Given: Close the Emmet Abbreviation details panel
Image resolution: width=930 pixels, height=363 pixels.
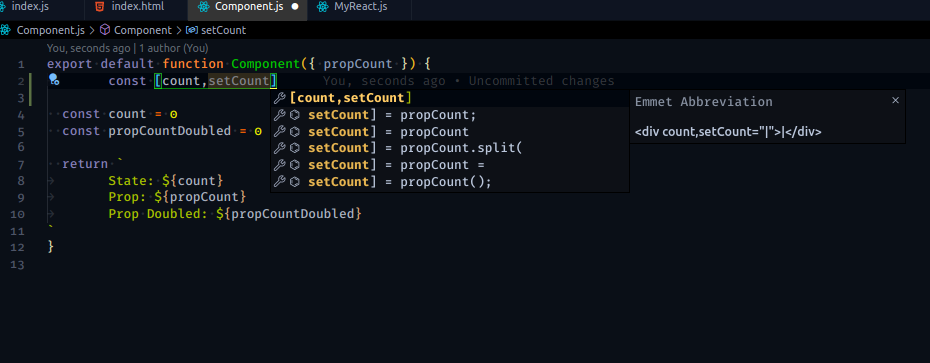Looking at the screenshot, I should pos(896,100).
